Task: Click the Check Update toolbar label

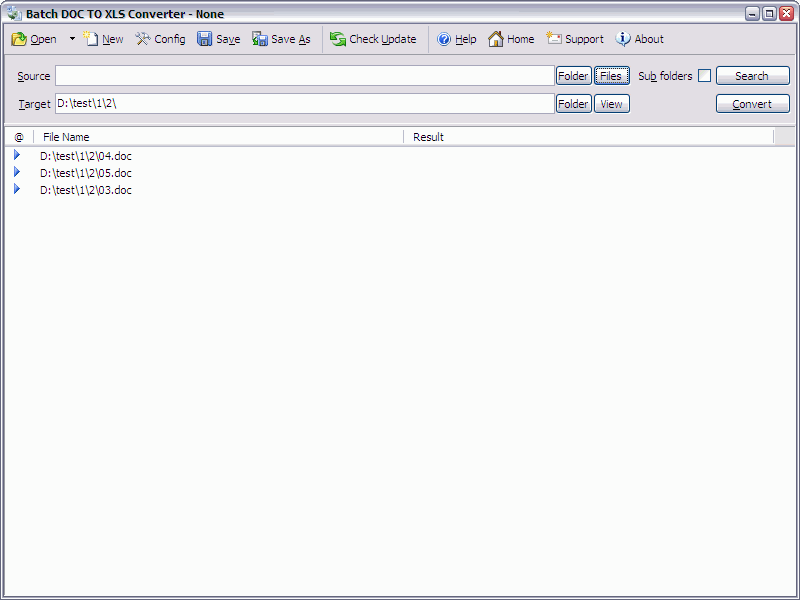Action: pos(383,39)
